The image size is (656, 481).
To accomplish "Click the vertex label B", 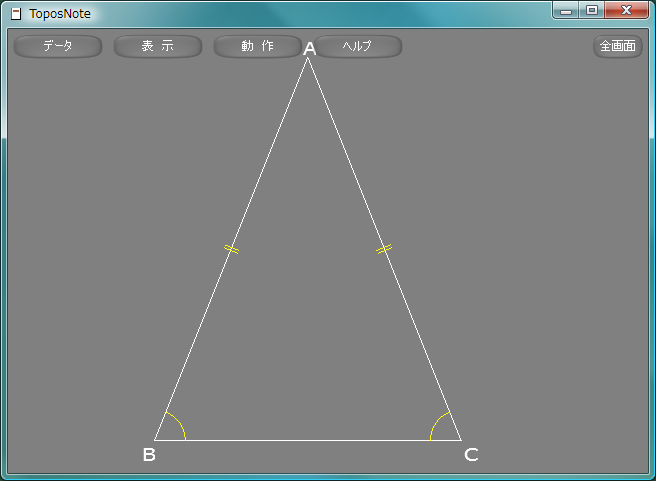I will [x=149, y=455].
